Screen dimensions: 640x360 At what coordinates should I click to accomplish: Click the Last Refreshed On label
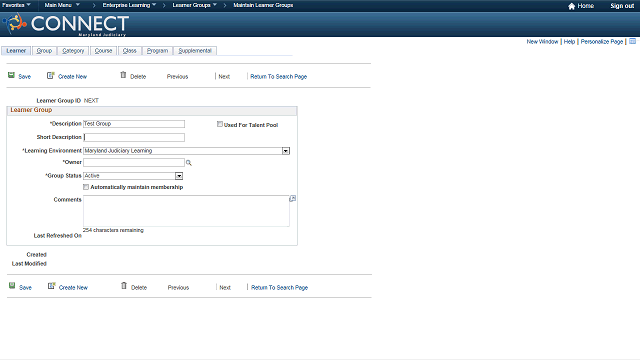coord(58,236)
